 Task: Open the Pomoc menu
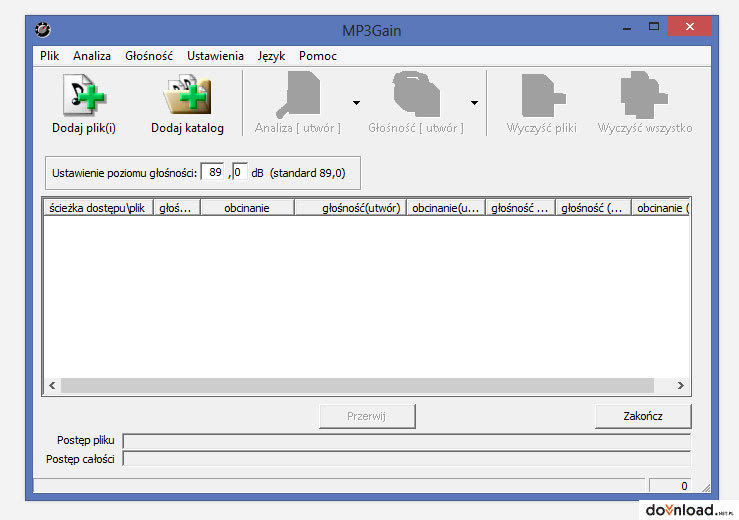[x=318, y=56]
